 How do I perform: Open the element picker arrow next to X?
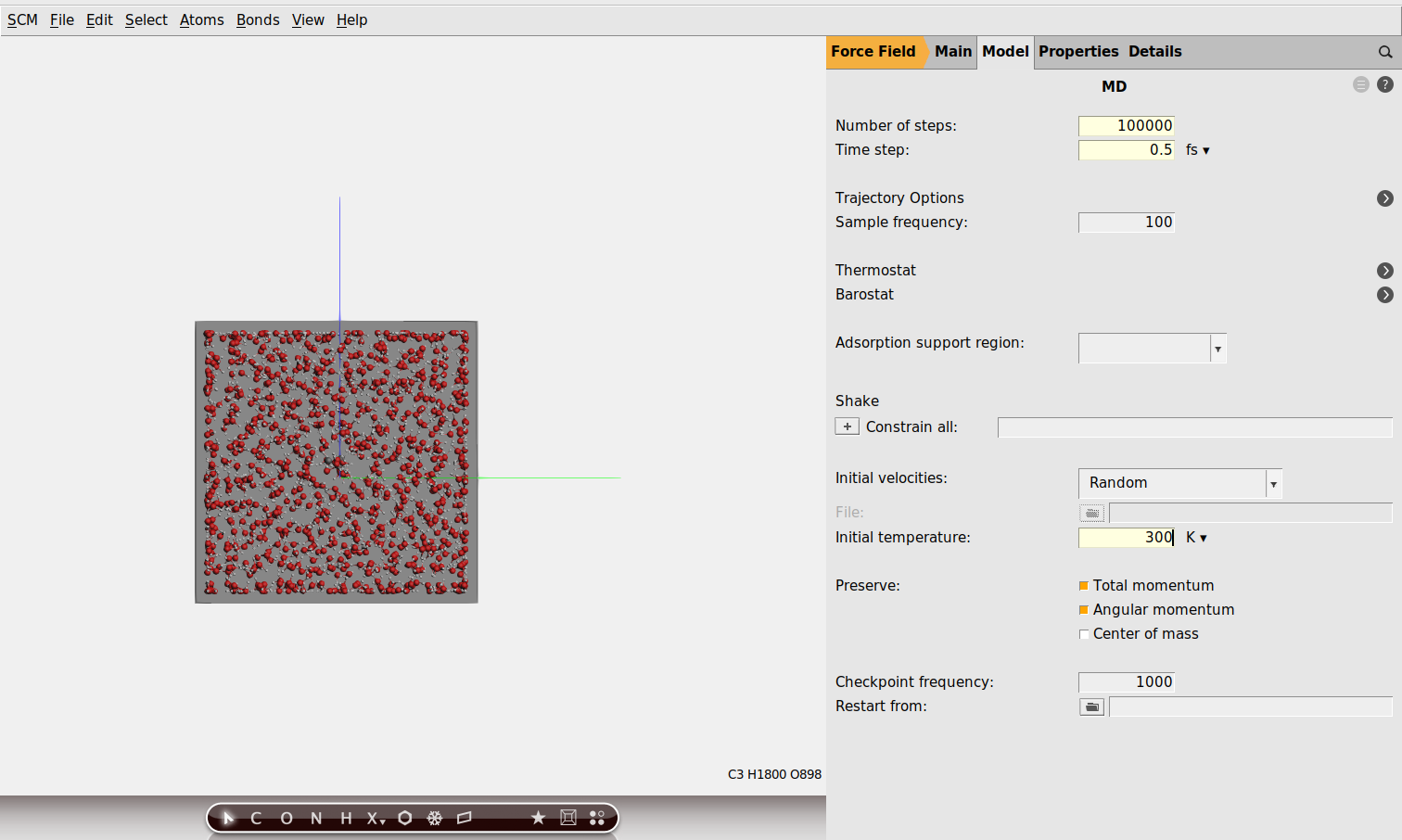pos(382,823)
